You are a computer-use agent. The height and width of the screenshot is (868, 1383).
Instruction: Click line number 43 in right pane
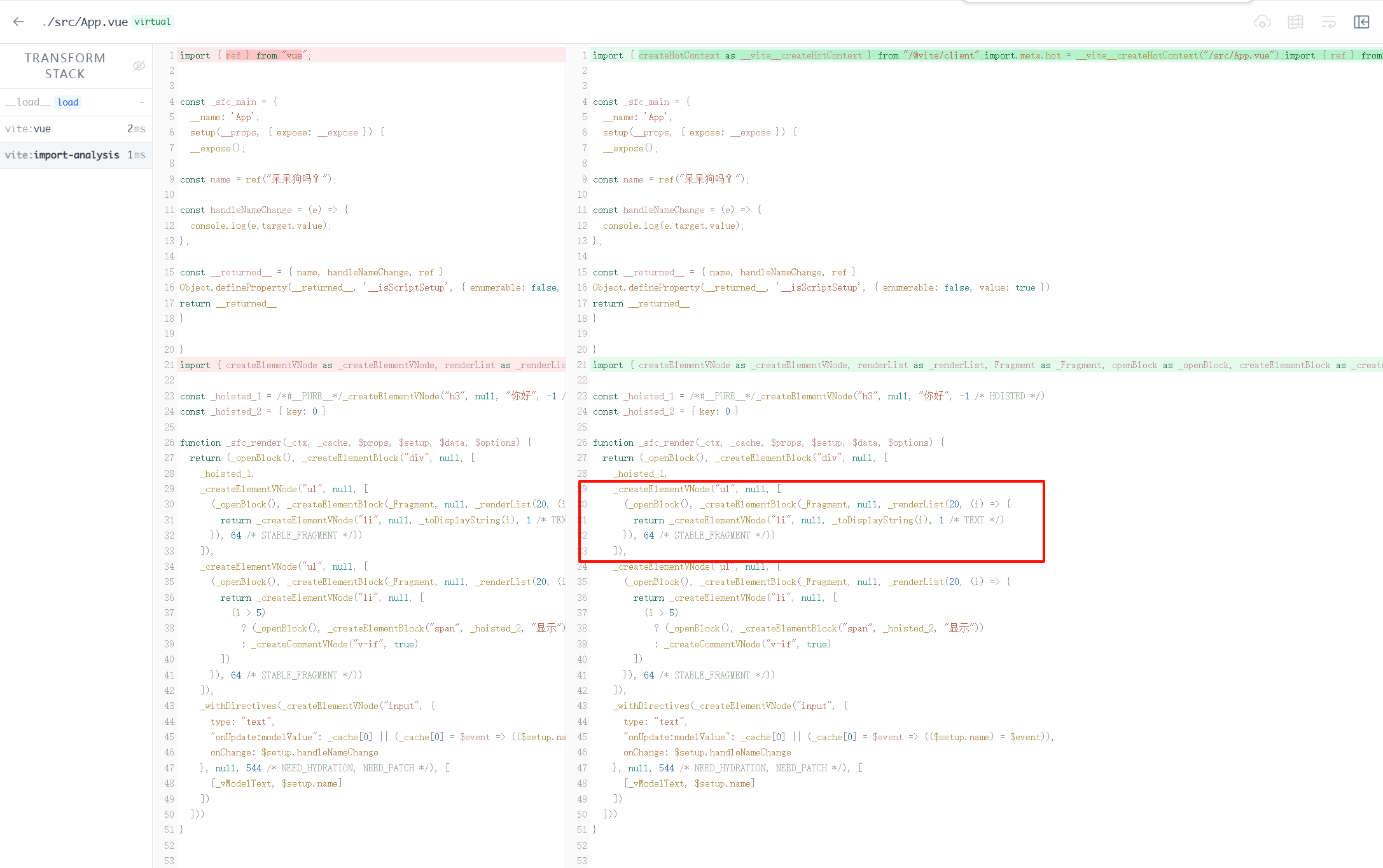click(581, 706)
